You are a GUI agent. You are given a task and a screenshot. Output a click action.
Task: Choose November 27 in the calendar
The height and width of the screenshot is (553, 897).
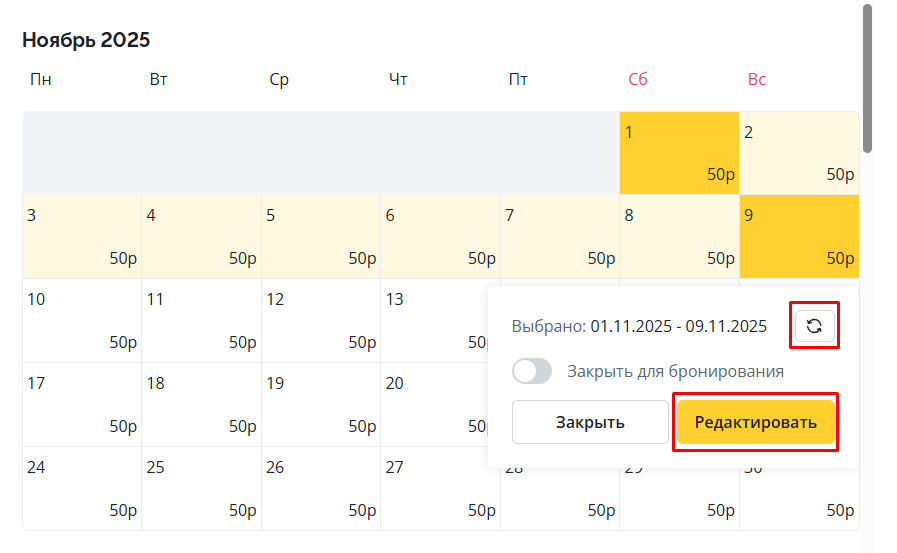[x=440, y=488]
